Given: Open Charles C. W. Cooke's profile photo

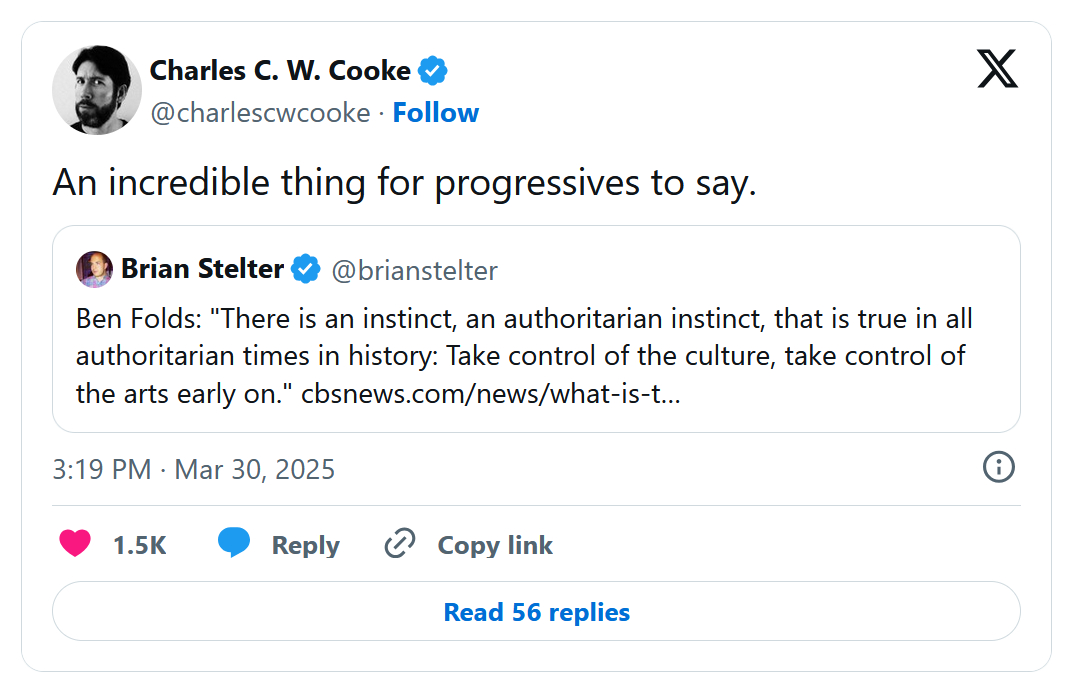Looking at the screenshot, I should pos(97,90).
